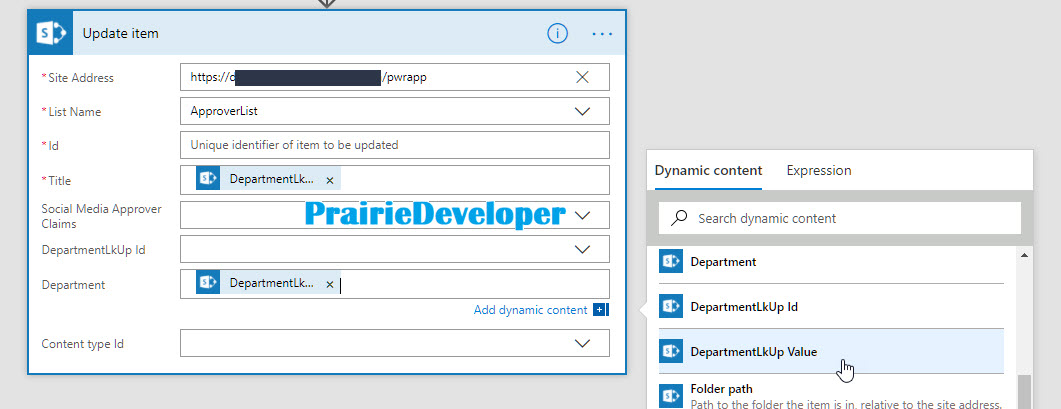The image size is (1061, 409).
Task: Remove the DepartmentLk token in Title field
Action: click(x=330, y=180)
